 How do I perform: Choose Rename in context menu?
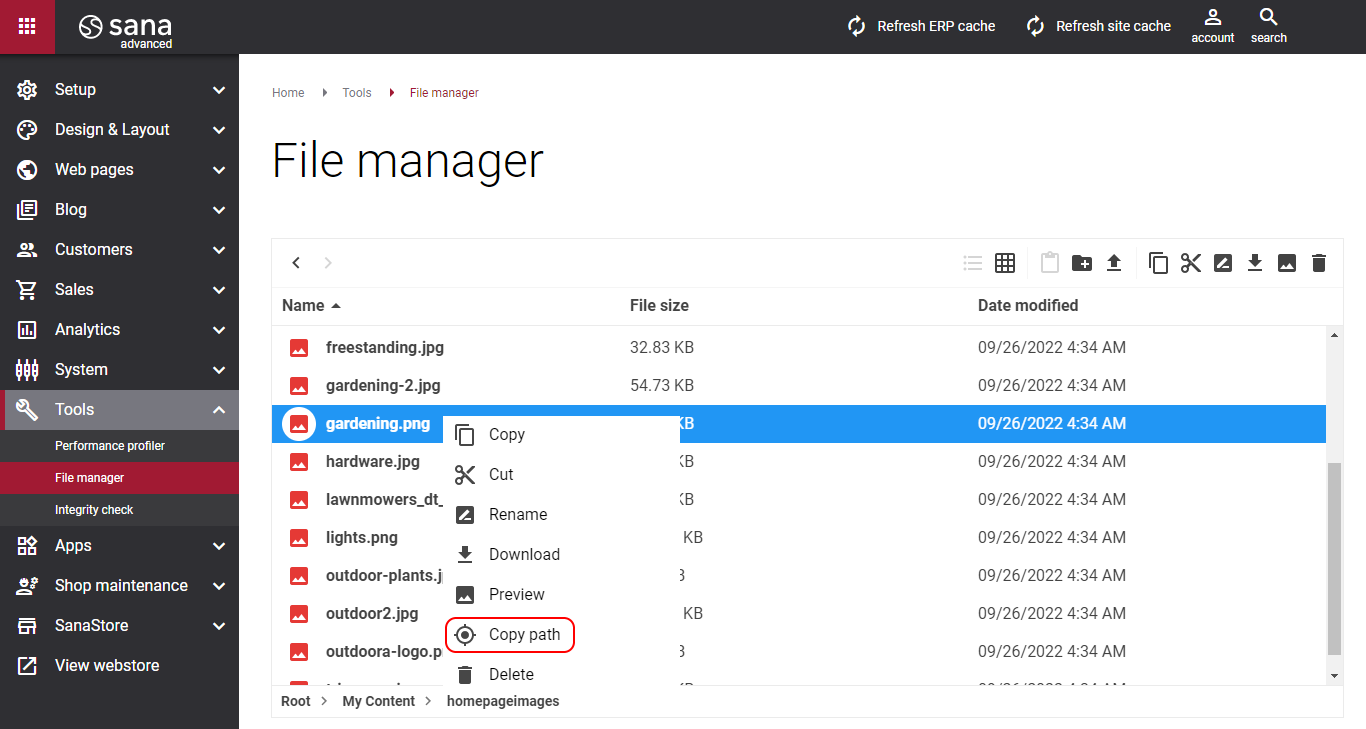click(x=561, y=515)
